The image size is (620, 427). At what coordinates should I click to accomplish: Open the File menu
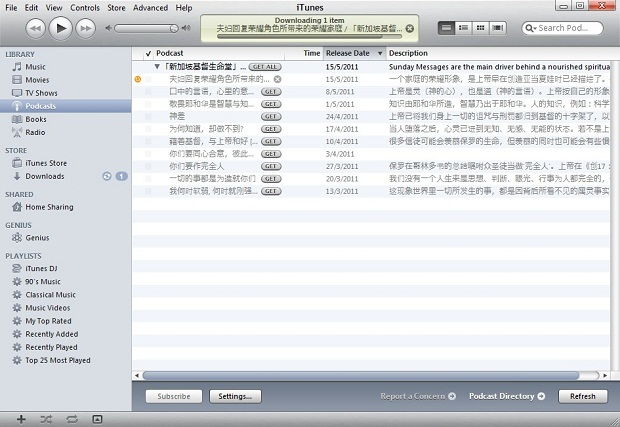tap(11, 8)
